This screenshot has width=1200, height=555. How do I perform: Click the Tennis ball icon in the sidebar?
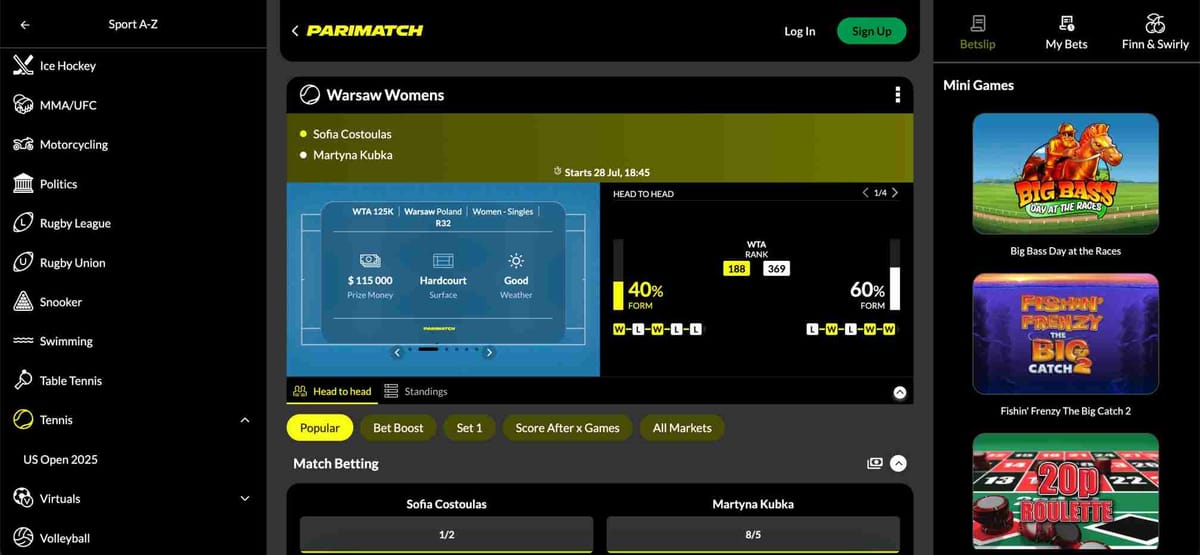23,420
